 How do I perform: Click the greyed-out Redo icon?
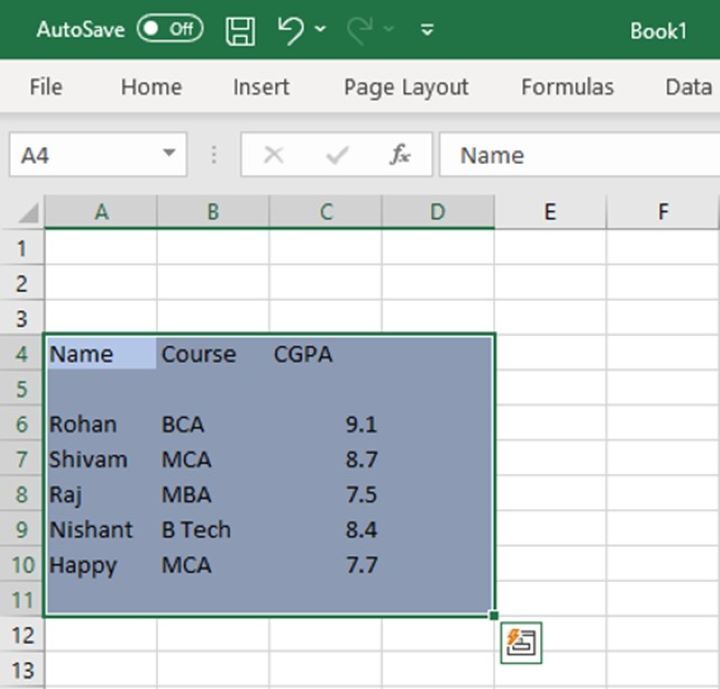coord(359,30)
